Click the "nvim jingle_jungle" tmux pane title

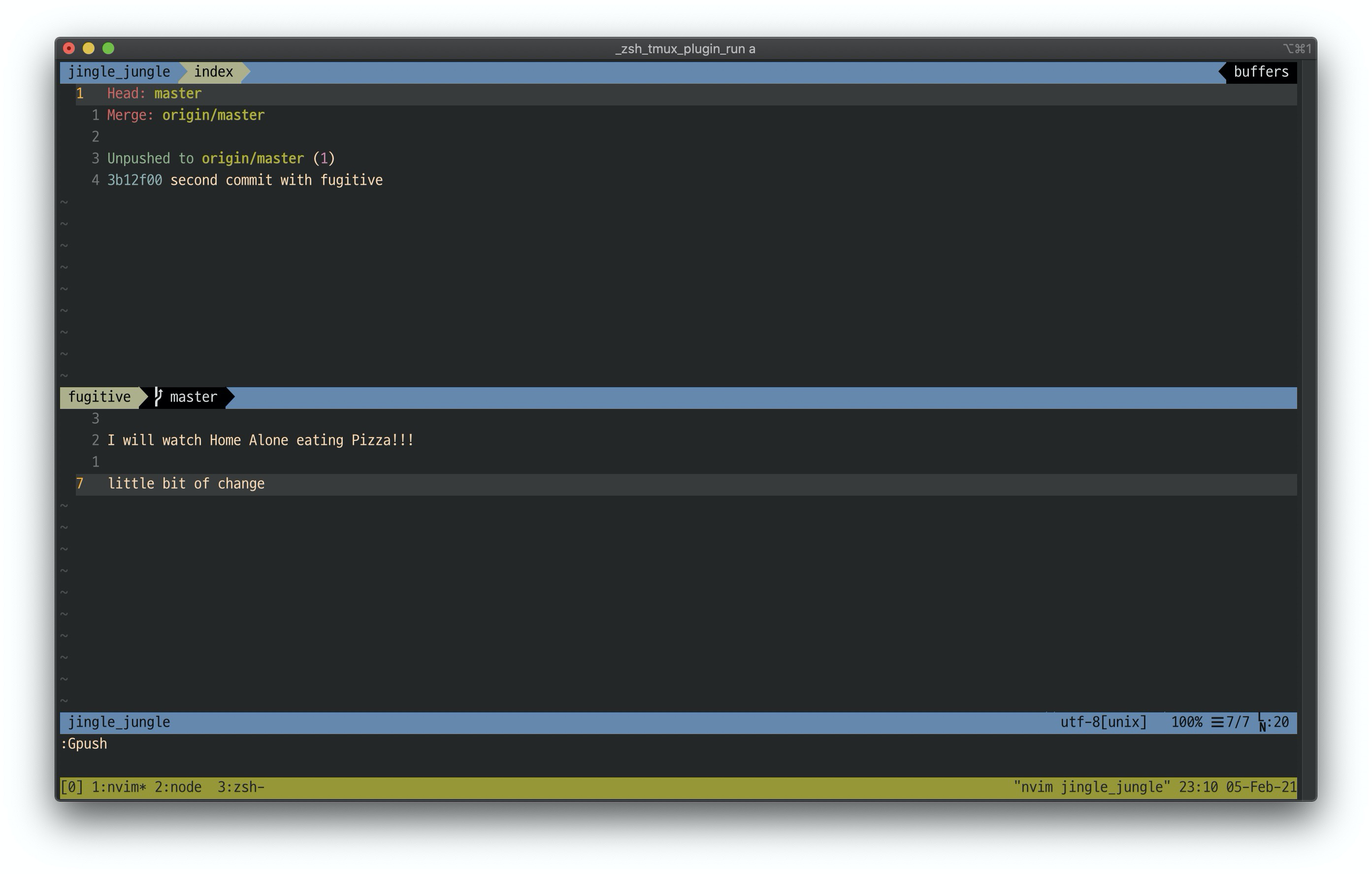(x=1092, y=787)
